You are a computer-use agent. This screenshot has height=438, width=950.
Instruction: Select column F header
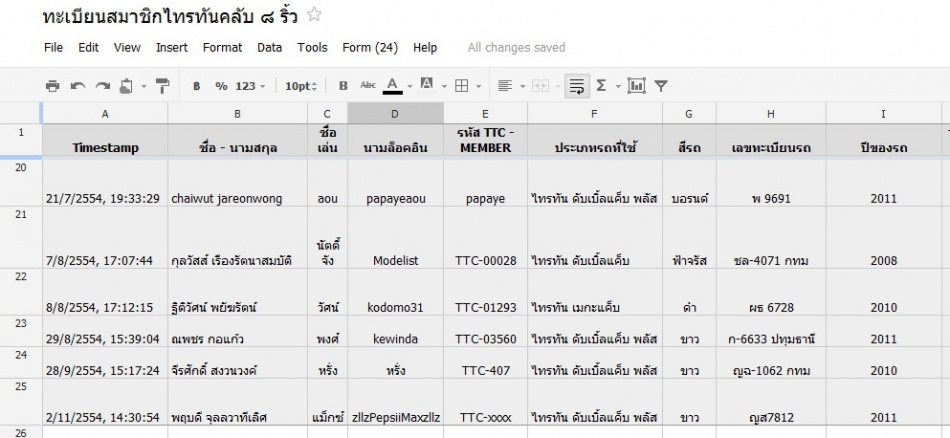[594, 113]
